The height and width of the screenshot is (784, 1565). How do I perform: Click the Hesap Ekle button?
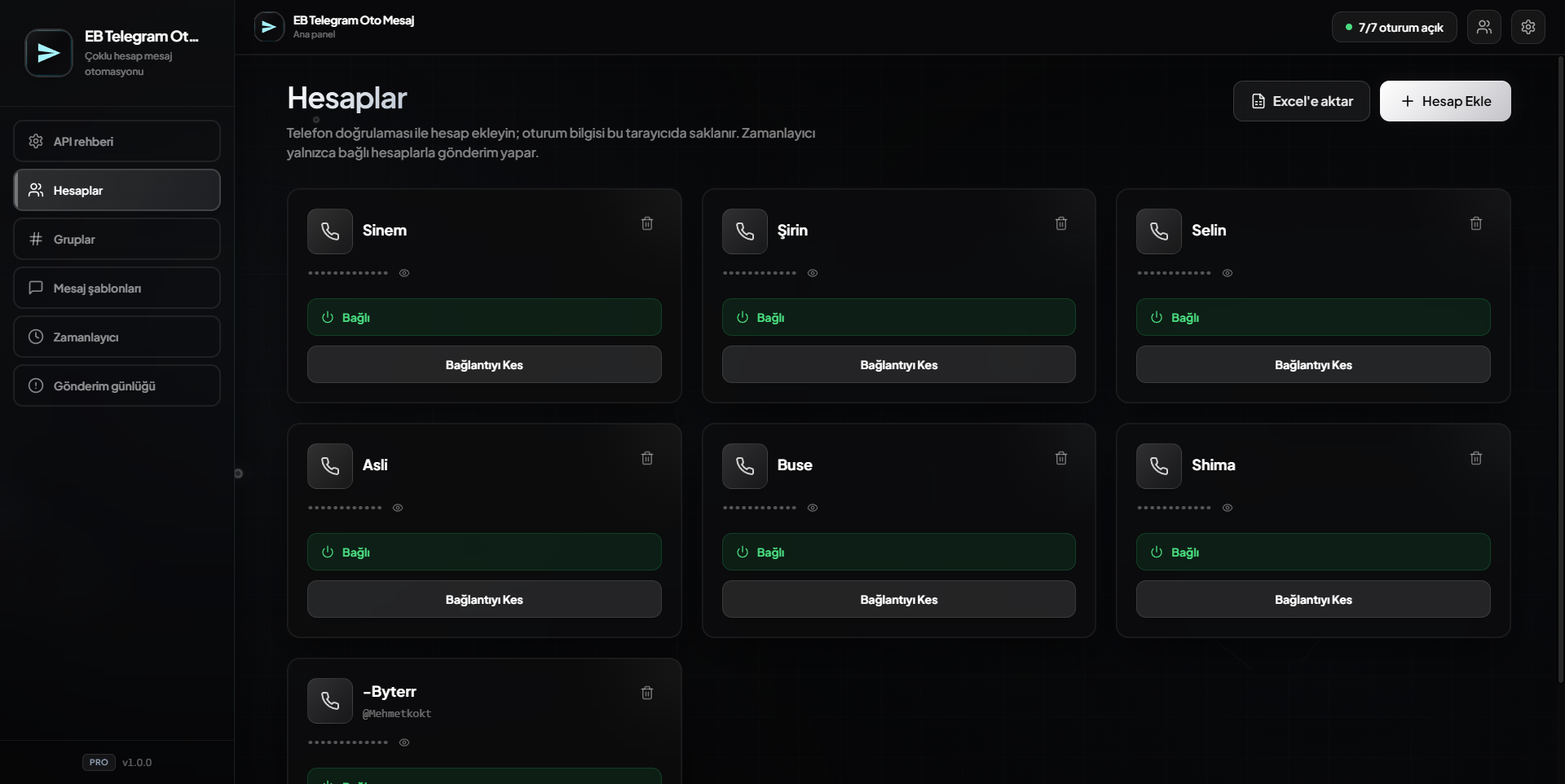point(1445,101)
